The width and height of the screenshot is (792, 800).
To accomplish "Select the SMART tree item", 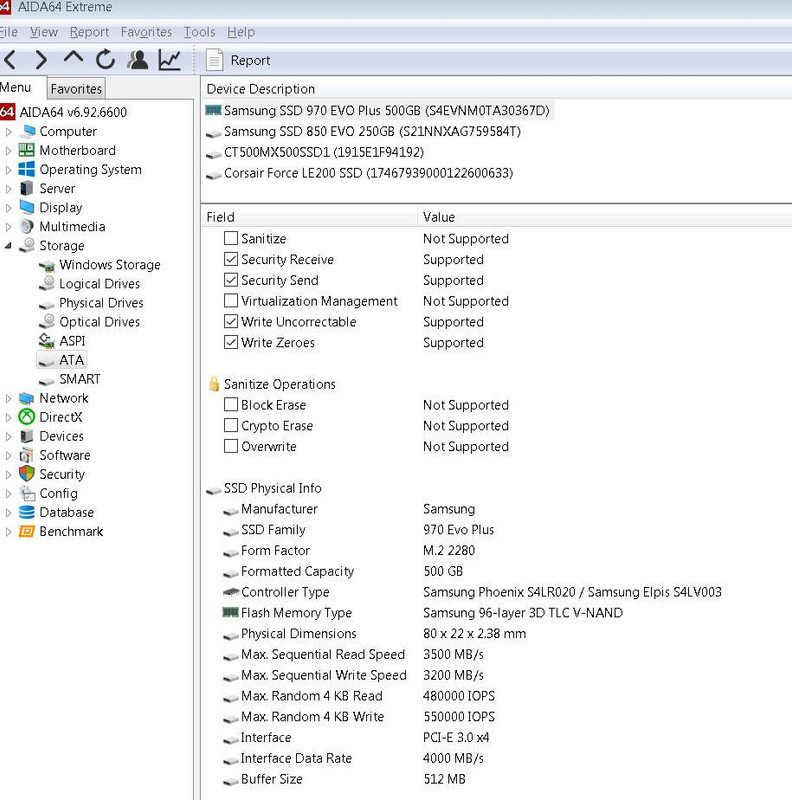I will click(x=80, y=379).
